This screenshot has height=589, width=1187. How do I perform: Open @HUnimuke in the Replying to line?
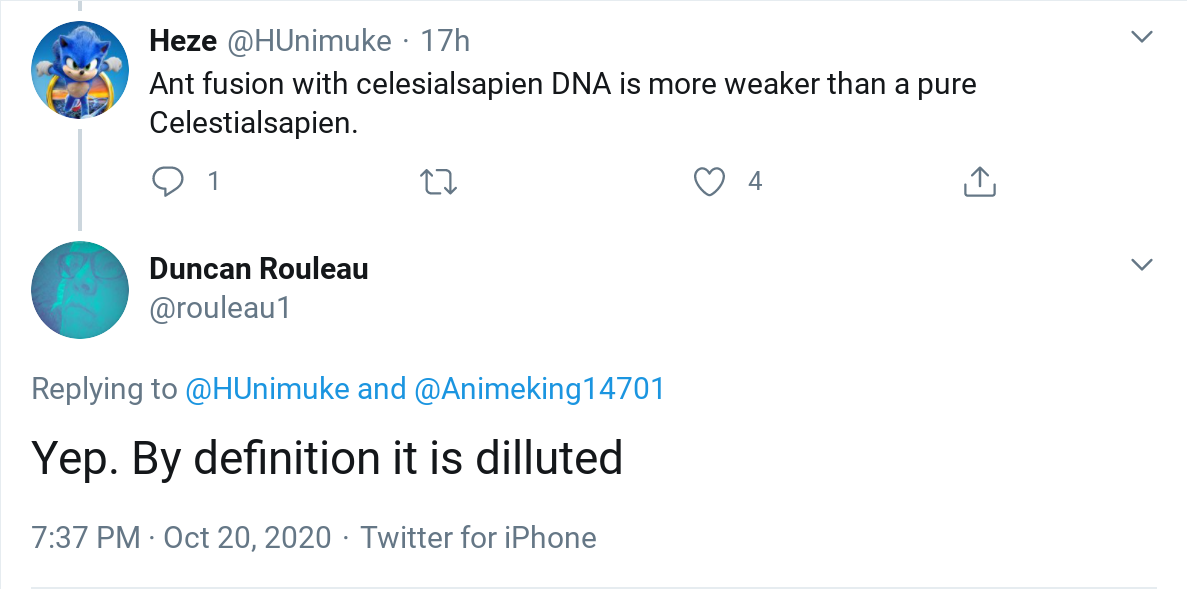(265, 389)
